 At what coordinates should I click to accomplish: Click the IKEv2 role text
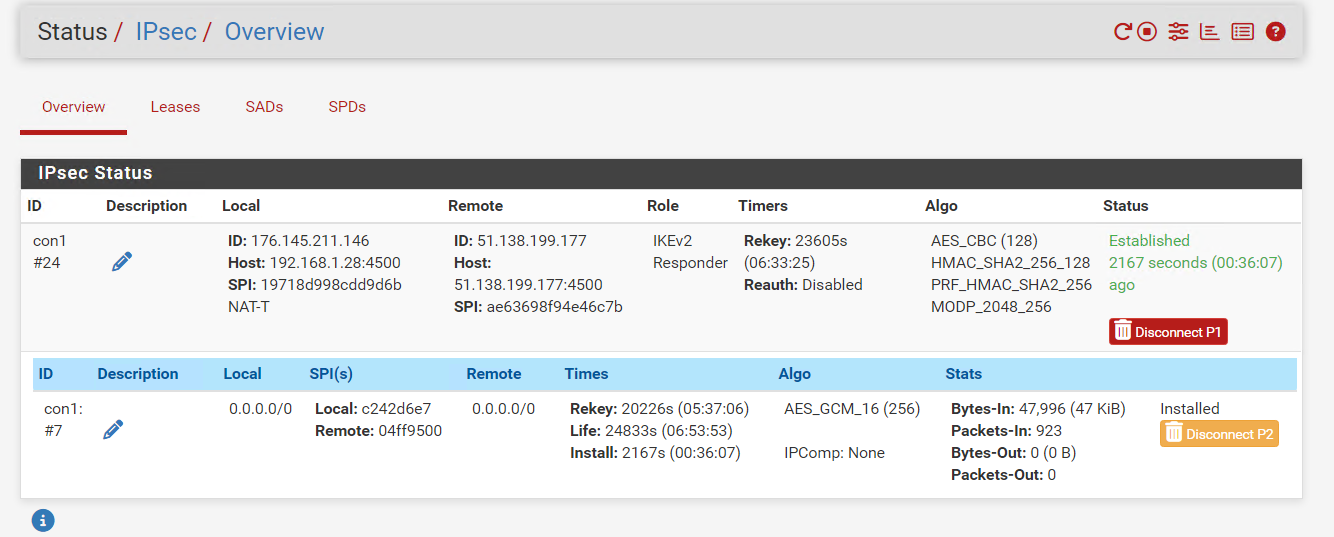pyautogui.click(x=675, y=241)
